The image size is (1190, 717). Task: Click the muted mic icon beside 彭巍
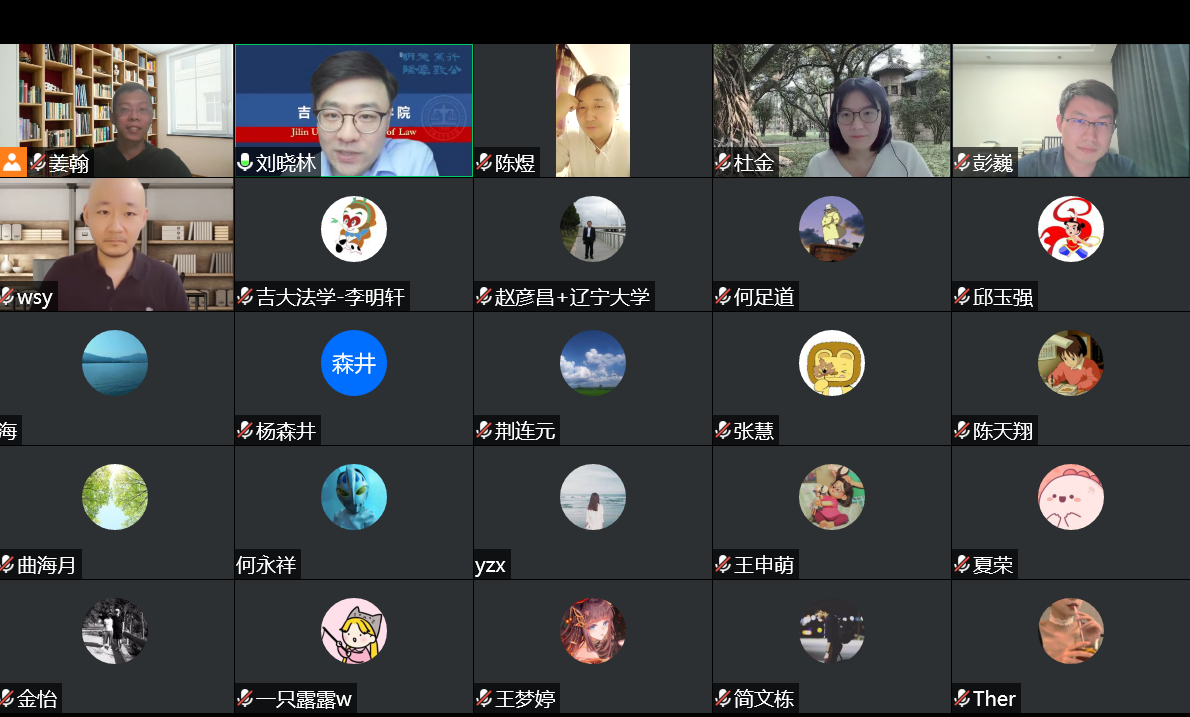tap(962, 163)
